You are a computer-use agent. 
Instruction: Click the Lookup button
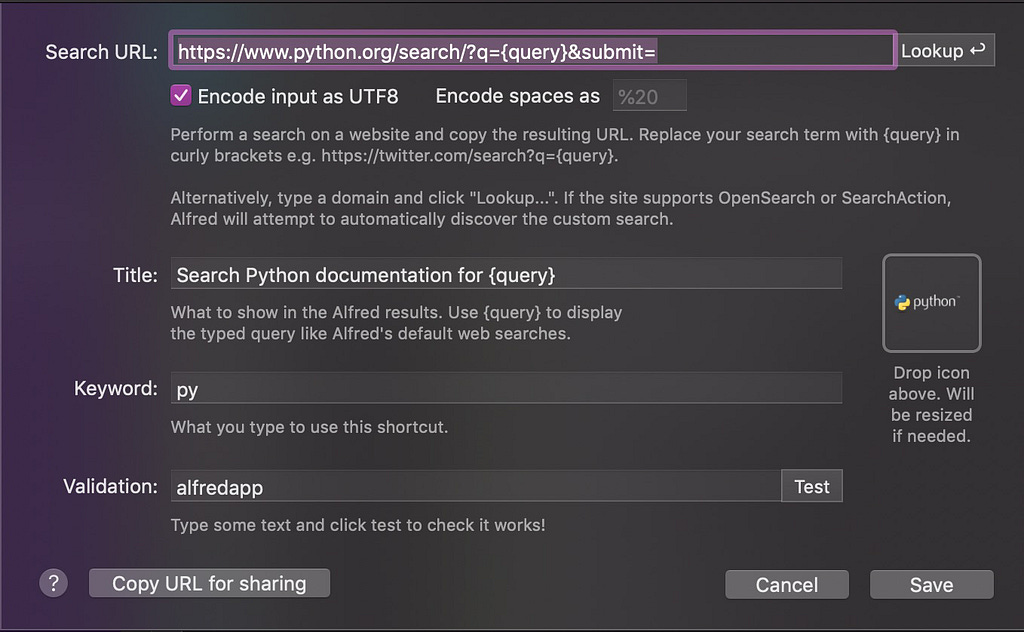[x=945, y=50]
